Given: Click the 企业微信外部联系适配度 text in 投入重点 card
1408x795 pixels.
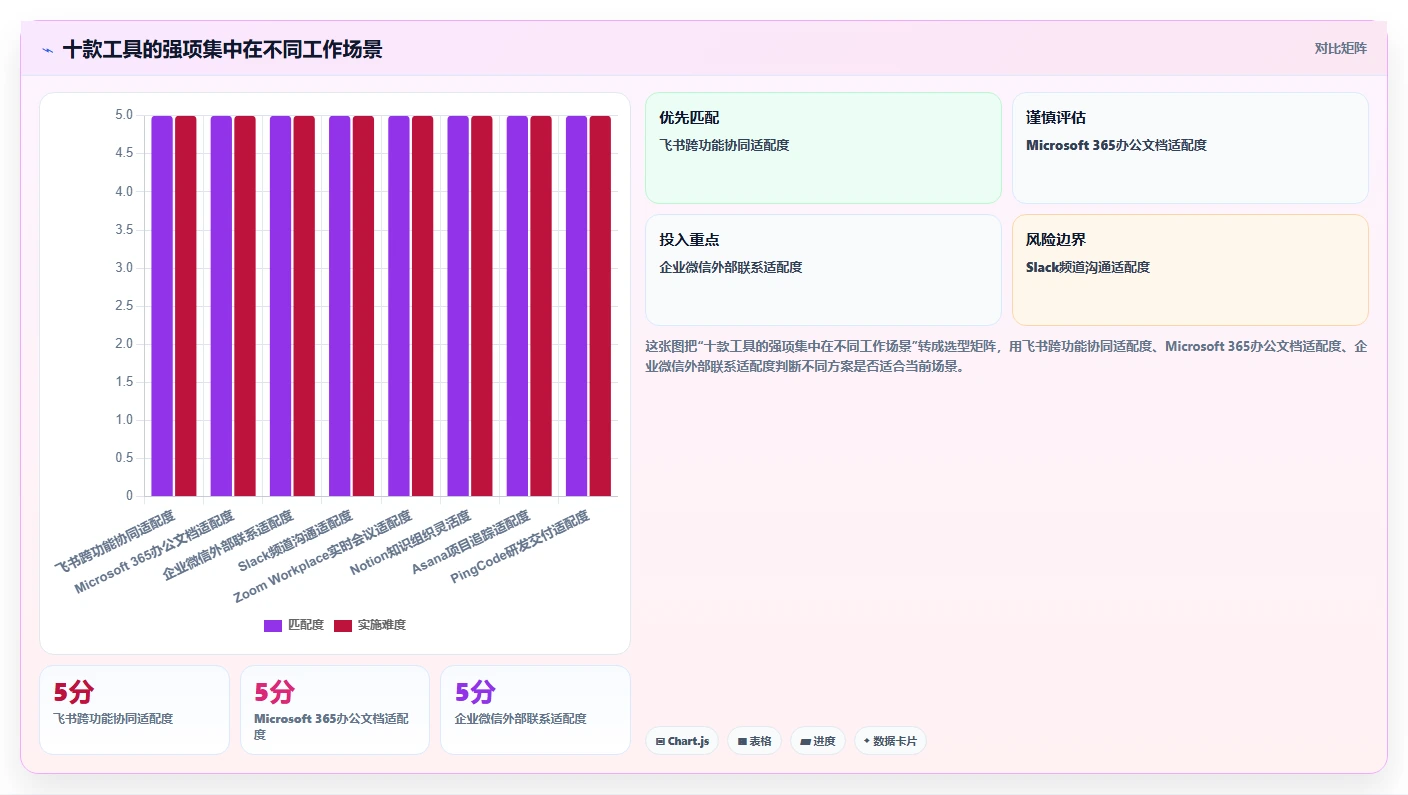Looking at the screenshot, I should 731,267.
